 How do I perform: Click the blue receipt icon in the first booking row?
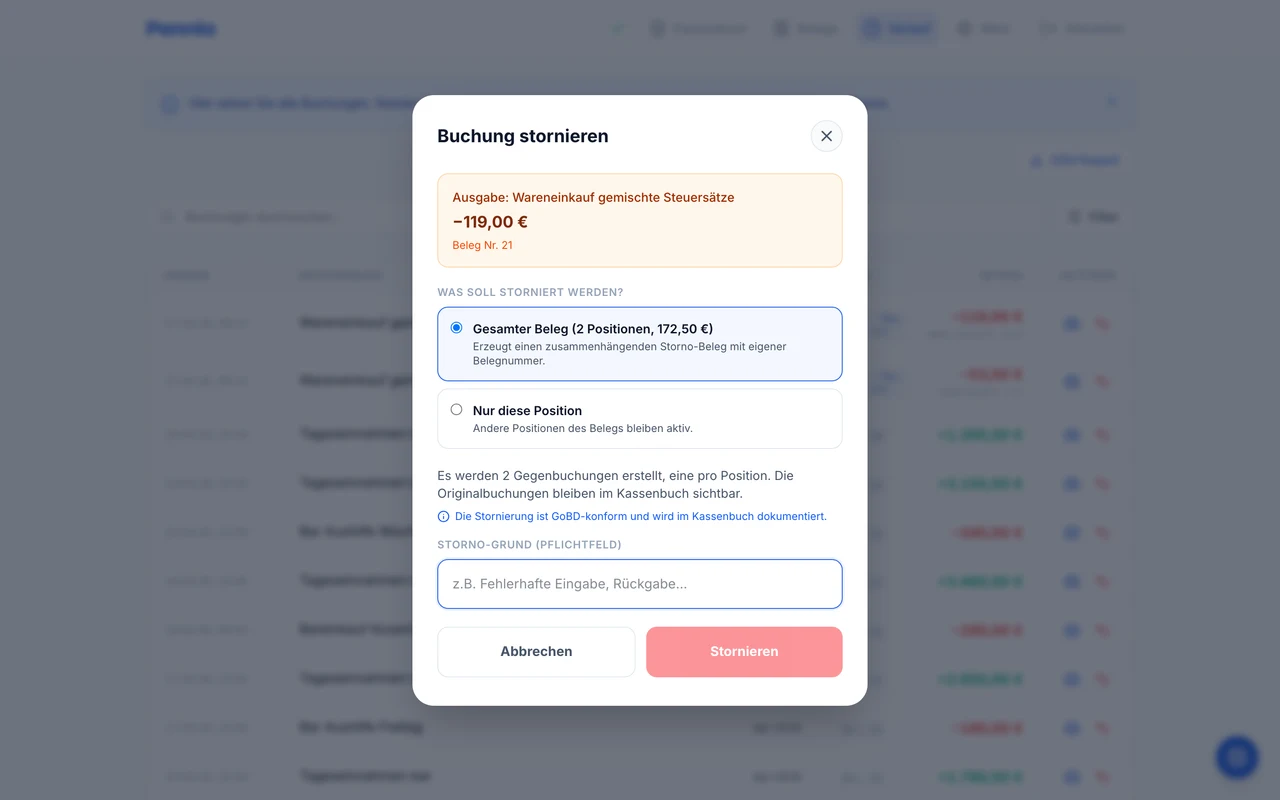tap(1071, 324)
